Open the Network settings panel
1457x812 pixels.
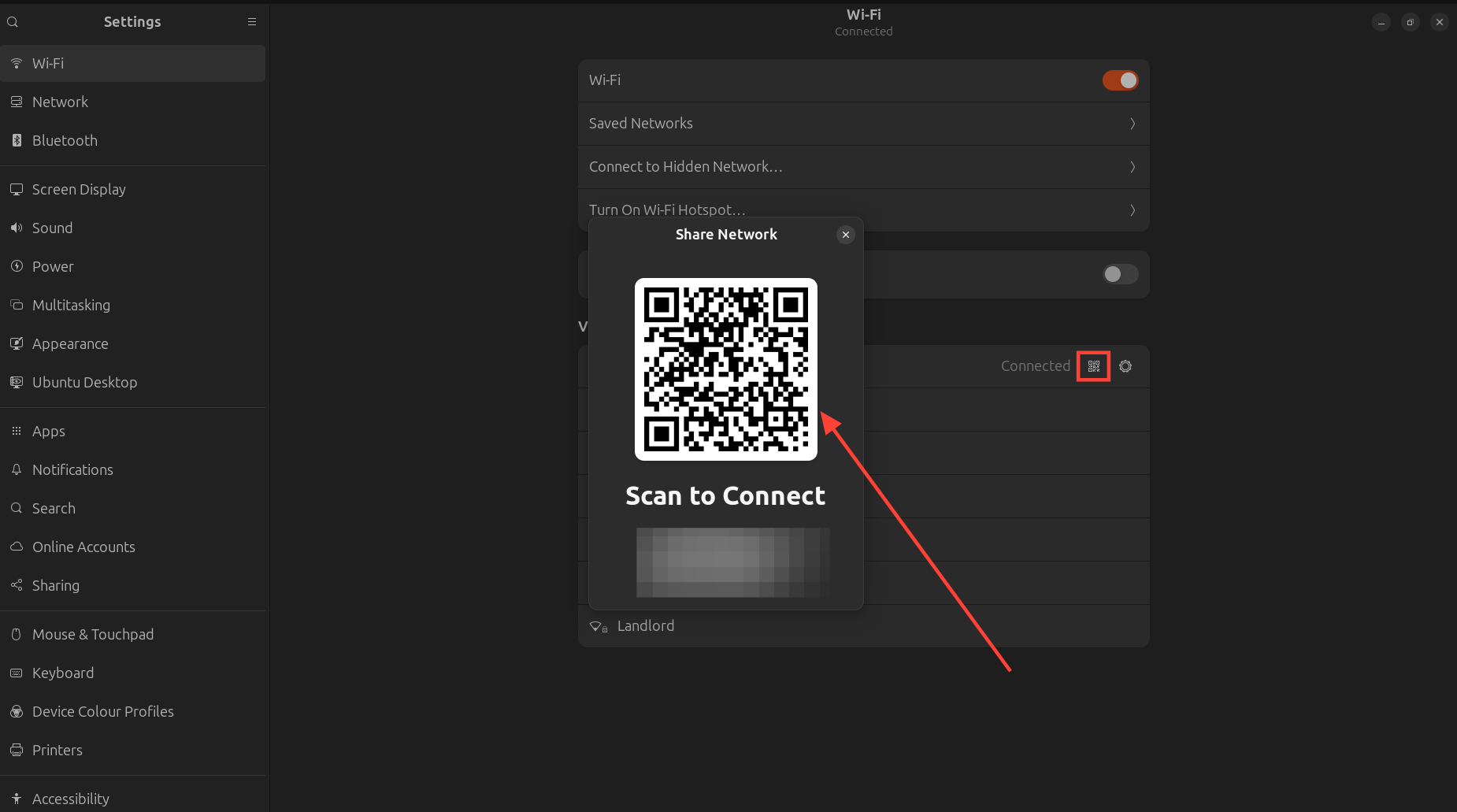point(133,102)
